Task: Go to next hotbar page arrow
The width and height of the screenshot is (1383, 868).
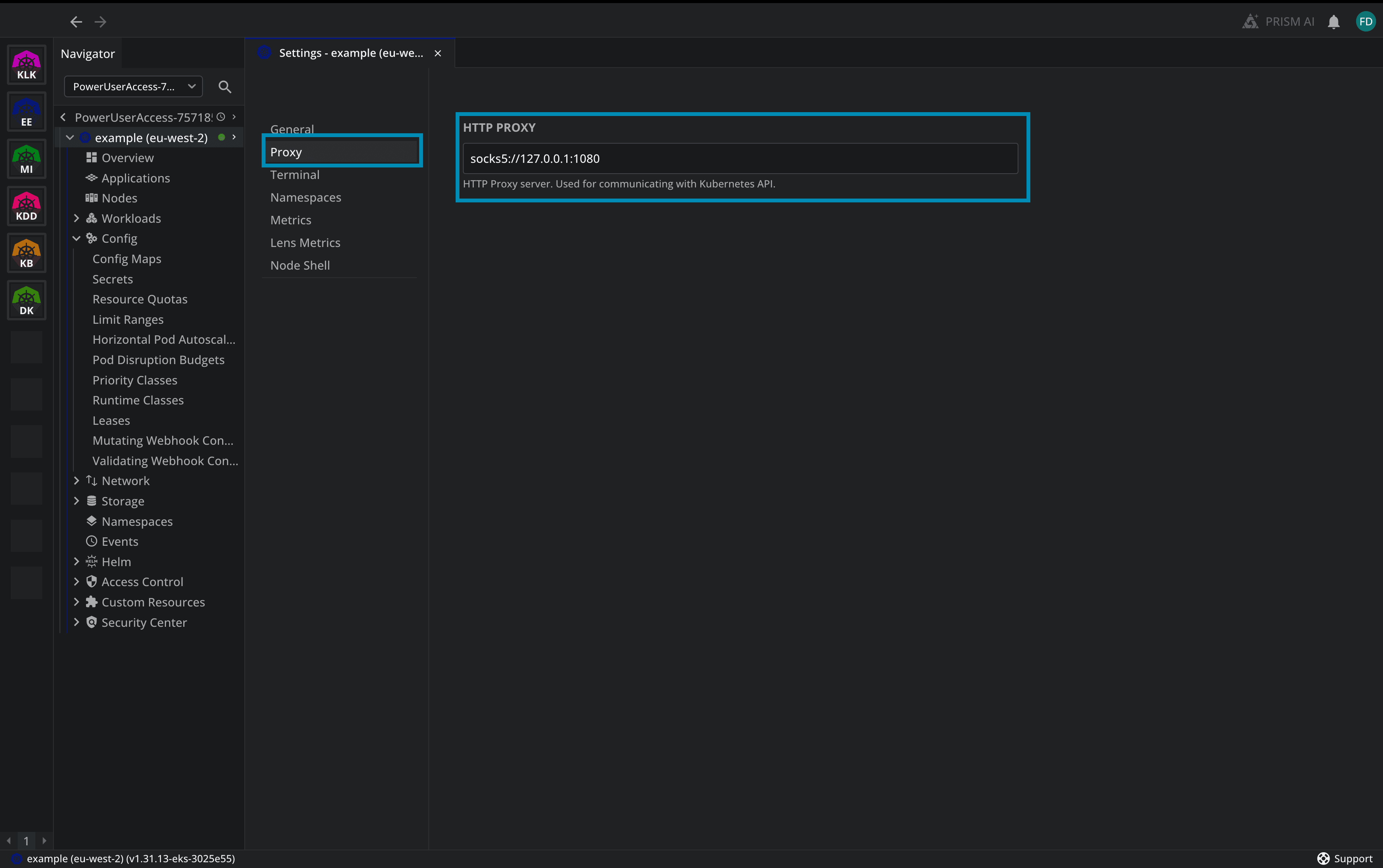Action: 44,841
